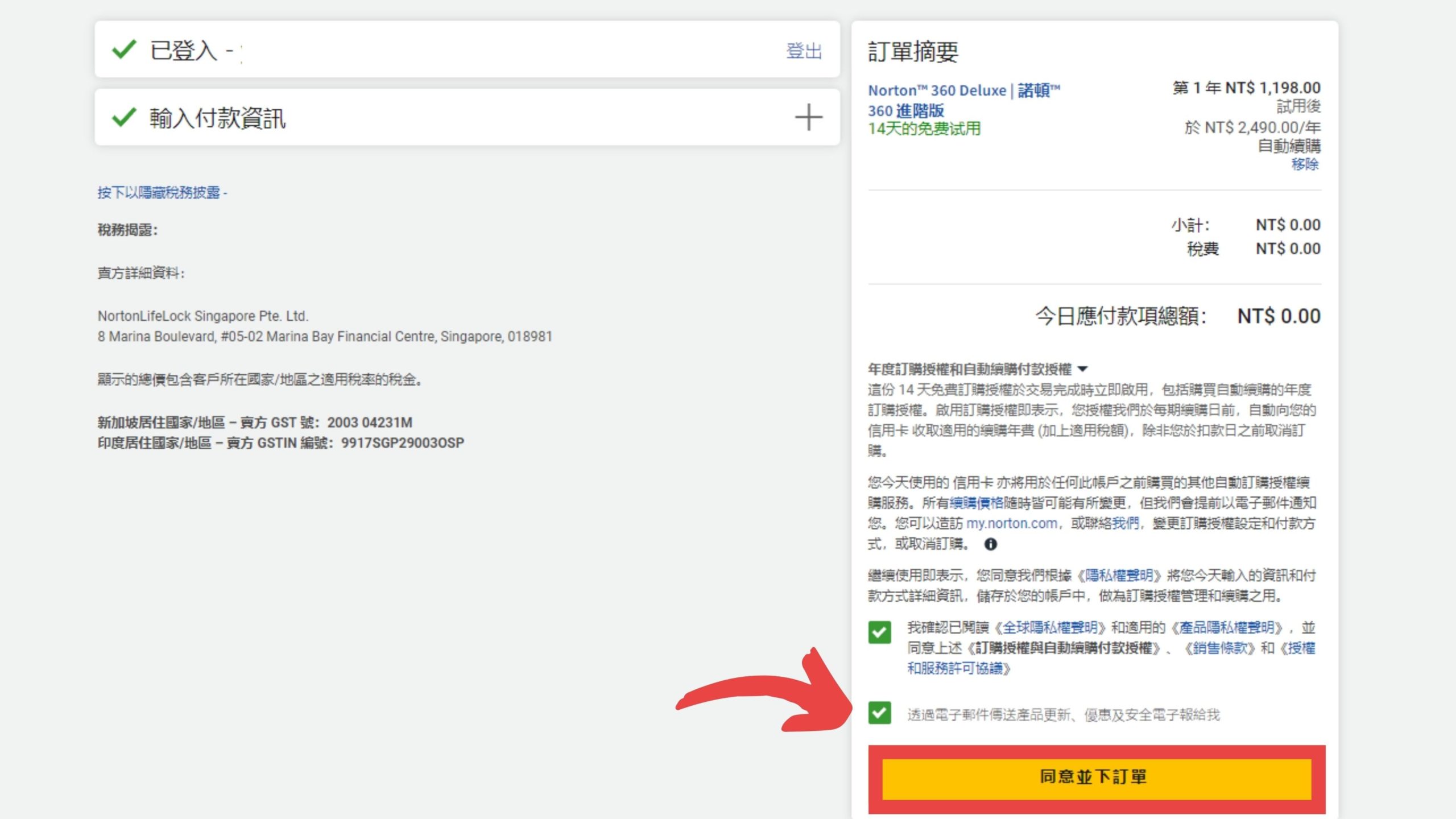This screenshot has height=819, width=1456.
Task: Select the GSTIN 編號 9917SGP29003OSP line
Action: point(281,443)
